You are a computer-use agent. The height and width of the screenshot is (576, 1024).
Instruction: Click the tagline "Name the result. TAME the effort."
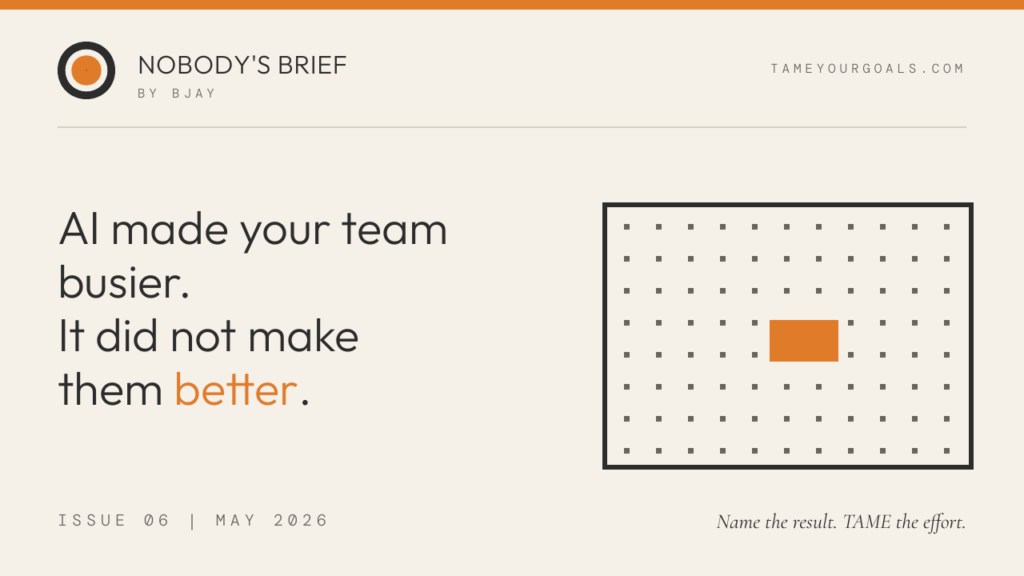coord(841,522)
